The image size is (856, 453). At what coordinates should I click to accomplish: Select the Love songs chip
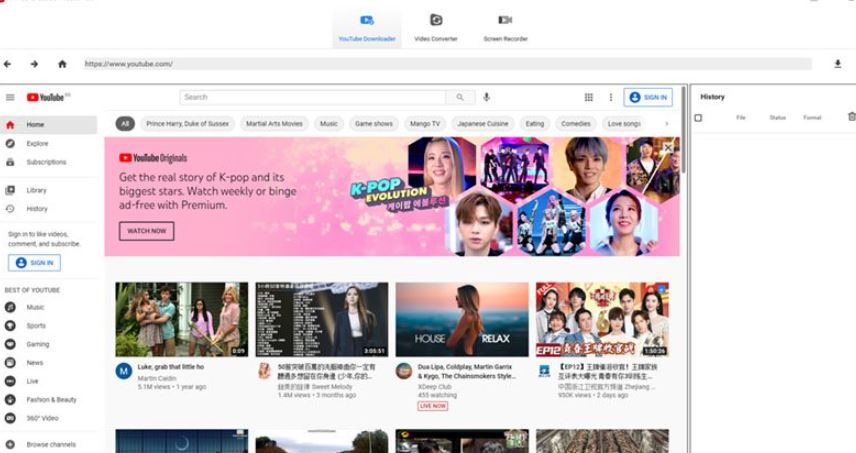pos(624,124)
